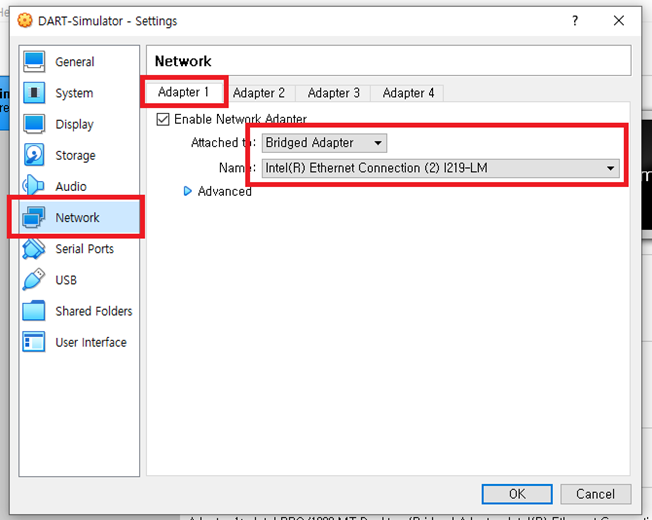
Task: Open the Attached to Bridged Adapter dropdown
Action: click(x=324, y=143)
